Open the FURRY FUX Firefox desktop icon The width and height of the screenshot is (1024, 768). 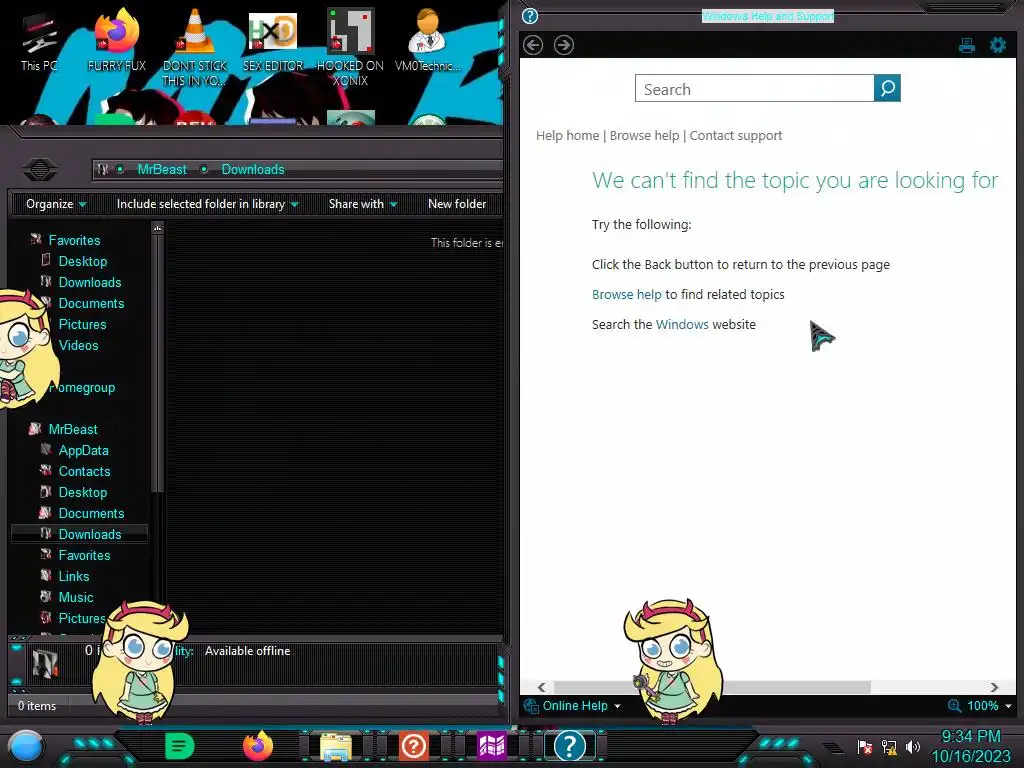click(117, 40)
